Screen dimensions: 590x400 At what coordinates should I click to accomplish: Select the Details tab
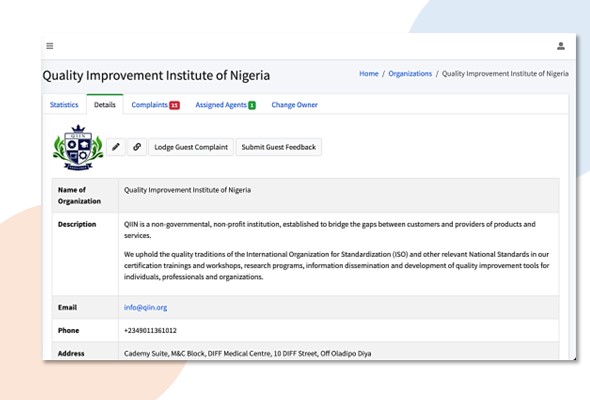(105, 105)
